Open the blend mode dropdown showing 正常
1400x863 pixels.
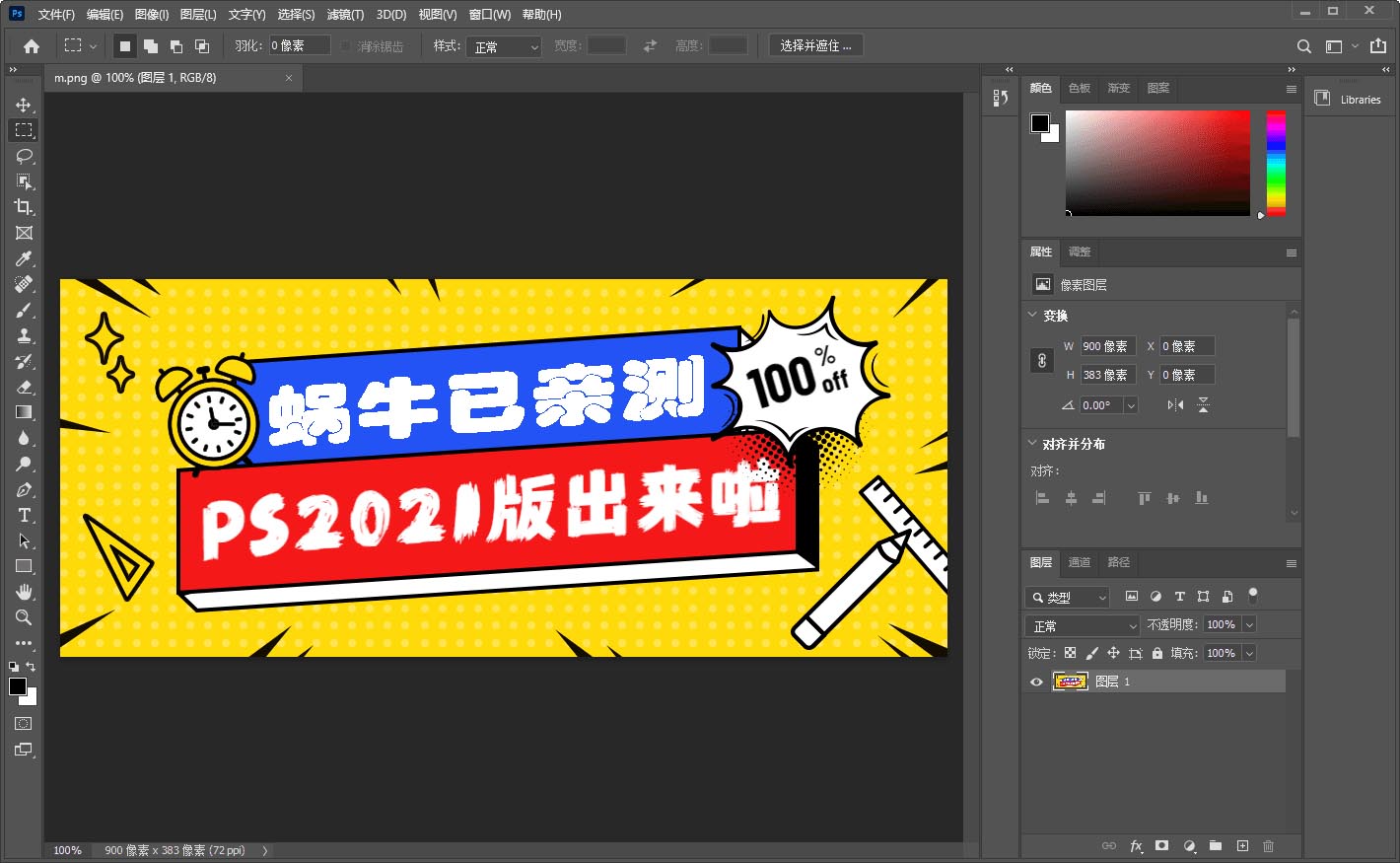coord(1081,624)
